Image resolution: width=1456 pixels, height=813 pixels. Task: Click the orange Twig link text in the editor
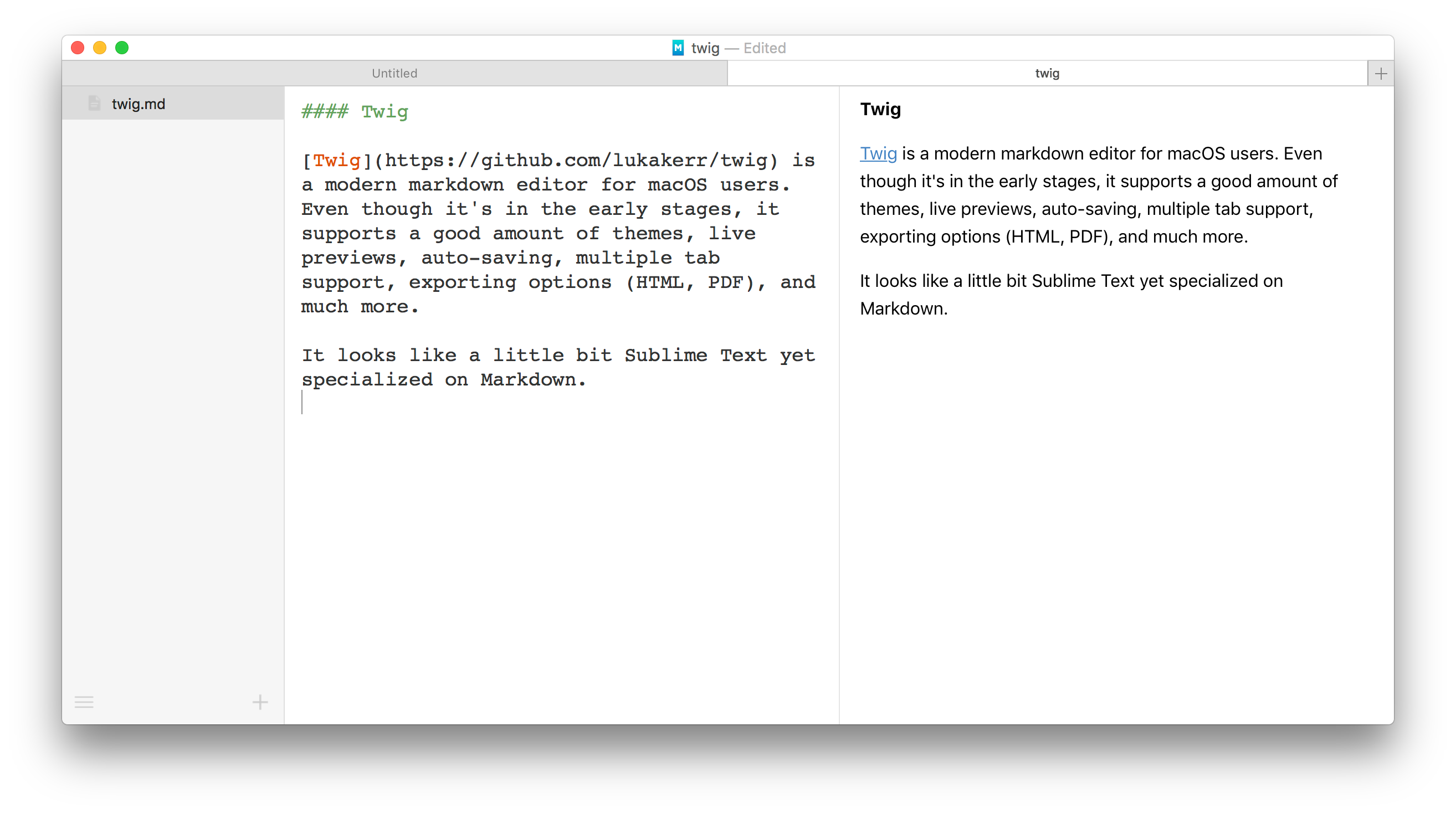click(337, 161)
